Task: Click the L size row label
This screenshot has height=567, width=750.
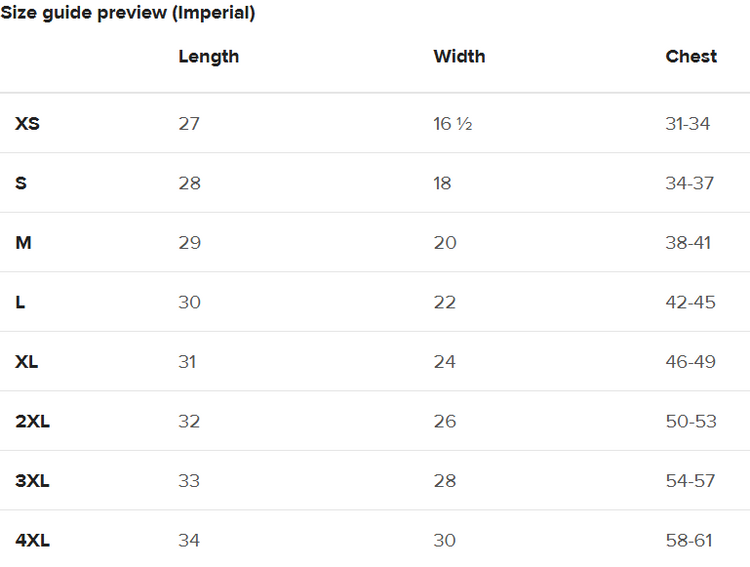Action: tap(20, 302)
